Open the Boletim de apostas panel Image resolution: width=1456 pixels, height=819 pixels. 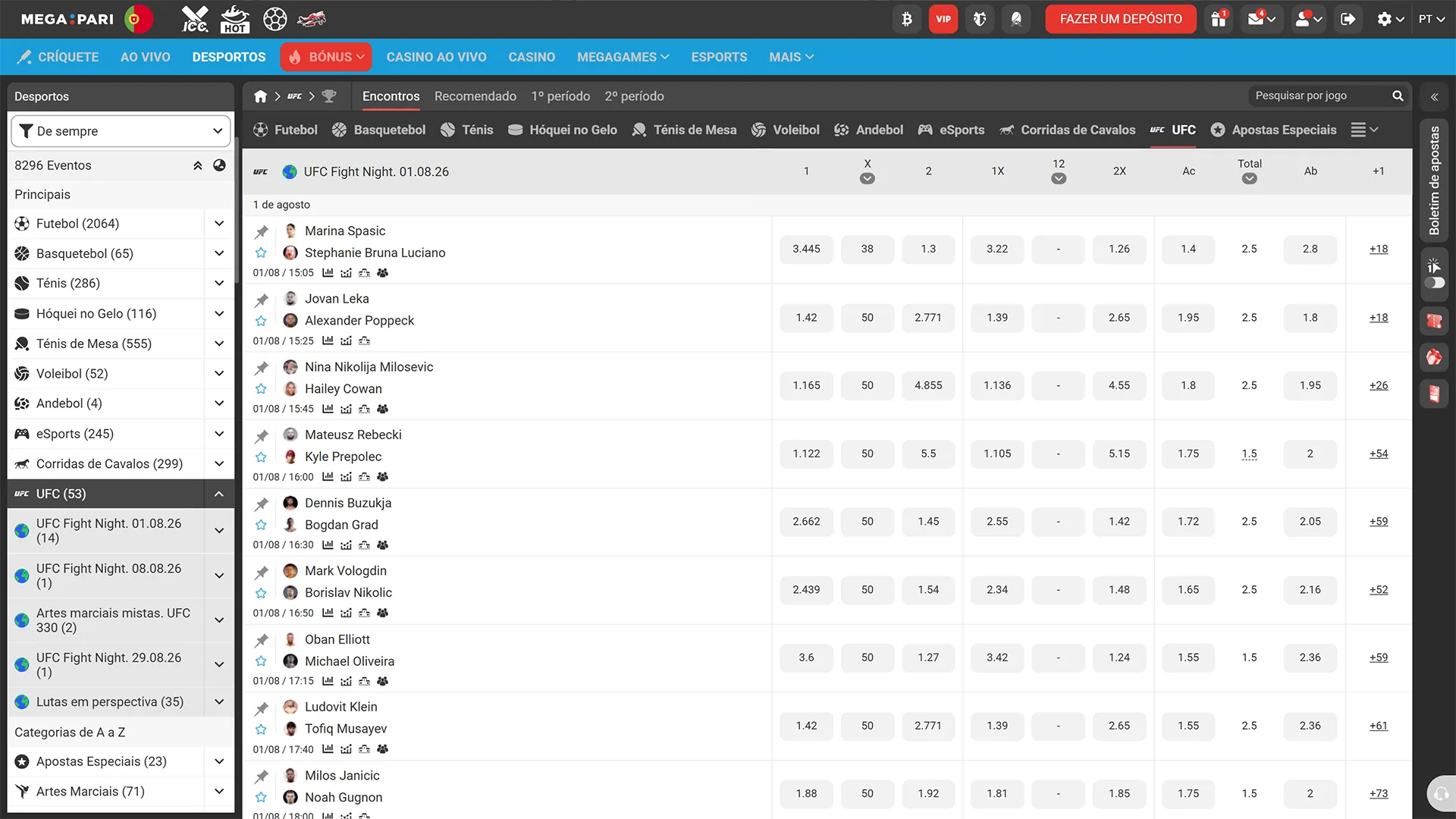coord(1434,180)
